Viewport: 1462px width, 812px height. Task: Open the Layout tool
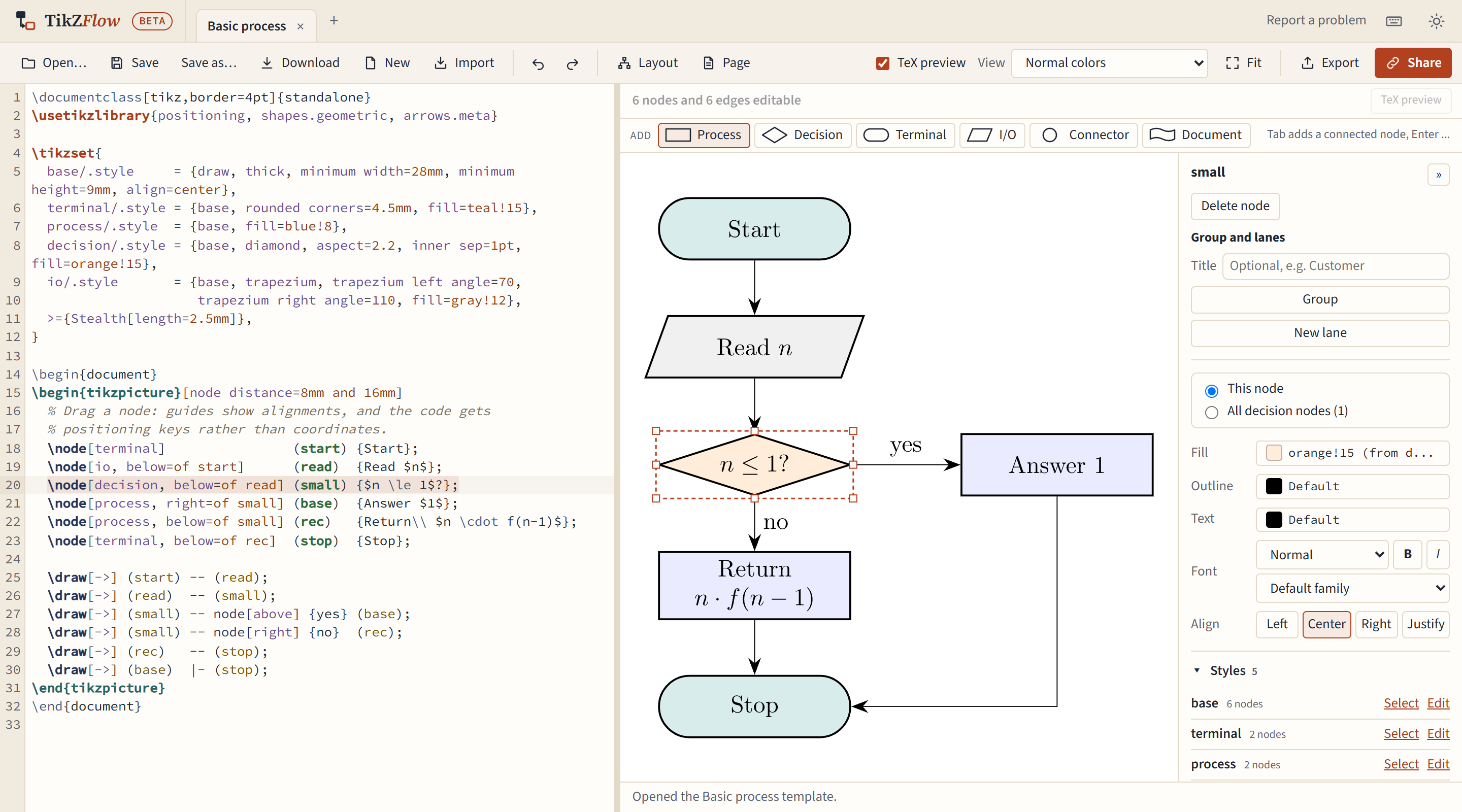pyautogui.click(x=648, y=63)
